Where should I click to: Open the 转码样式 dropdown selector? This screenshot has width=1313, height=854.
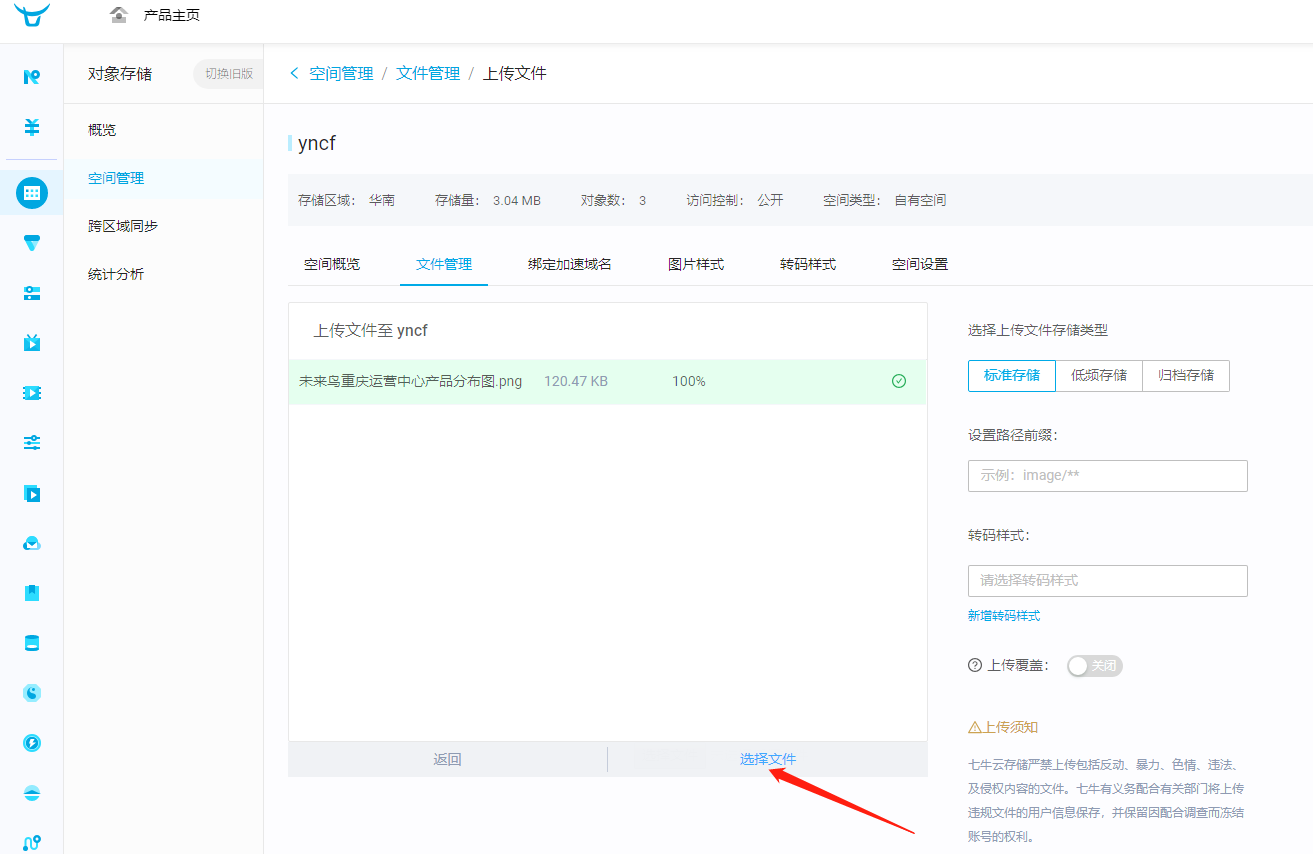pyautogui.click(x=1107, y=581)
